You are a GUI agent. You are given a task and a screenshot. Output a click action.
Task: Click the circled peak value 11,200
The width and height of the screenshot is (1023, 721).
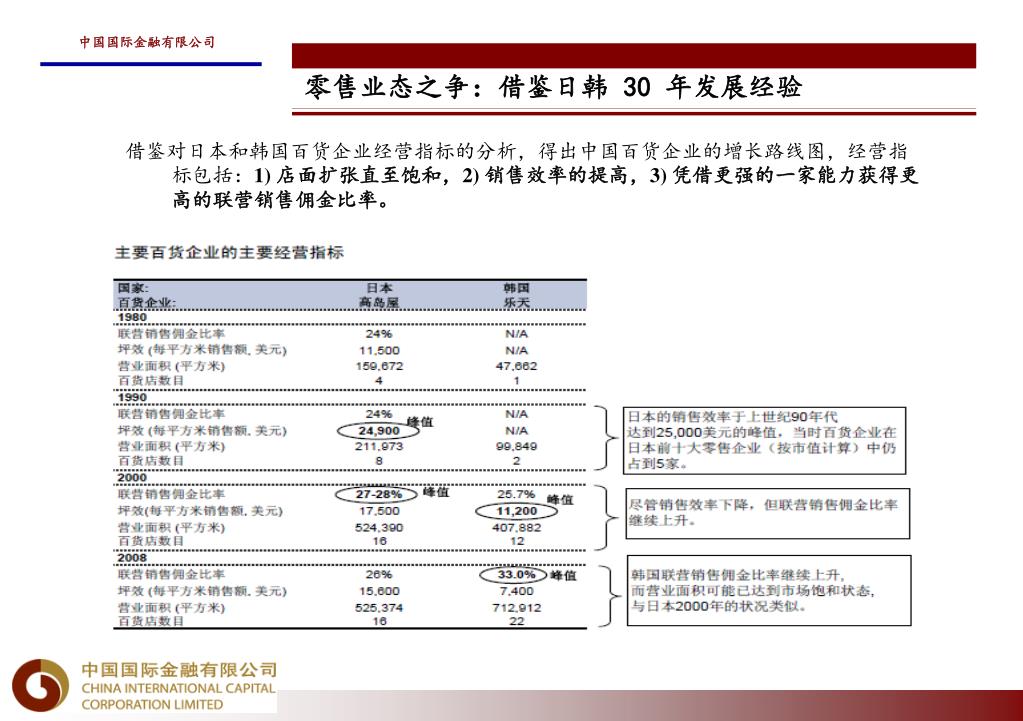click(x=516, y=511)
